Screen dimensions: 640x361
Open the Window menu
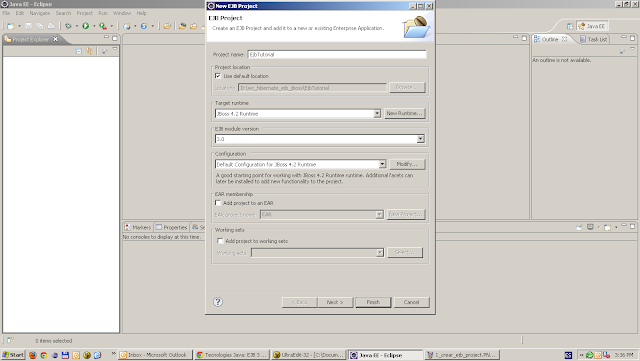(x=122, y=13)
